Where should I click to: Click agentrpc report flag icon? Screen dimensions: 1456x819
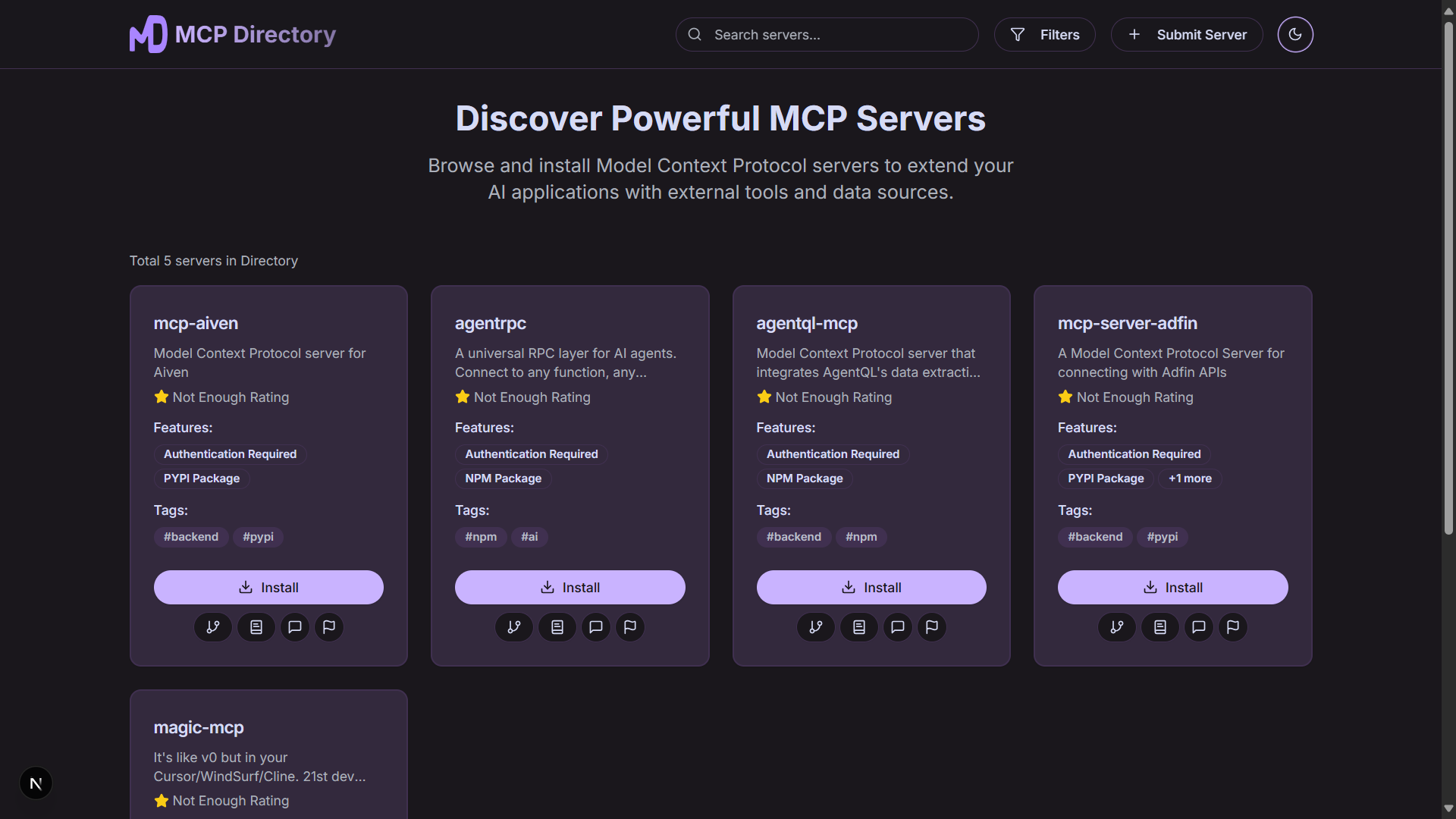(x=630, y=627)
